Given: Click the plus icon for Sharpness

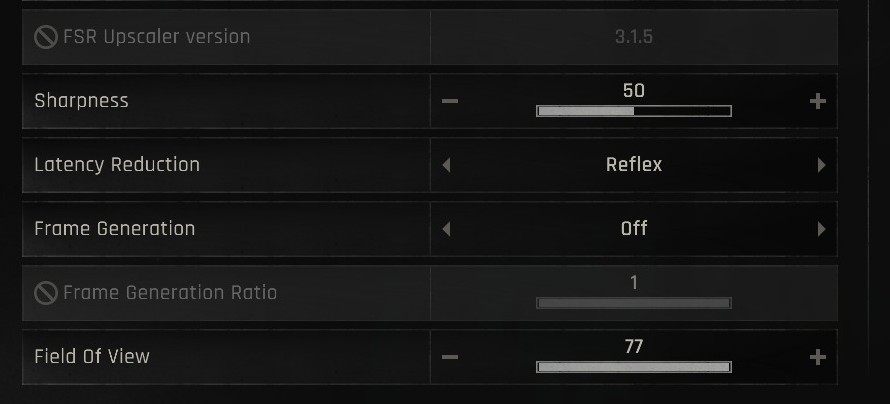Looking at the screenshot, I should [817, 101].
